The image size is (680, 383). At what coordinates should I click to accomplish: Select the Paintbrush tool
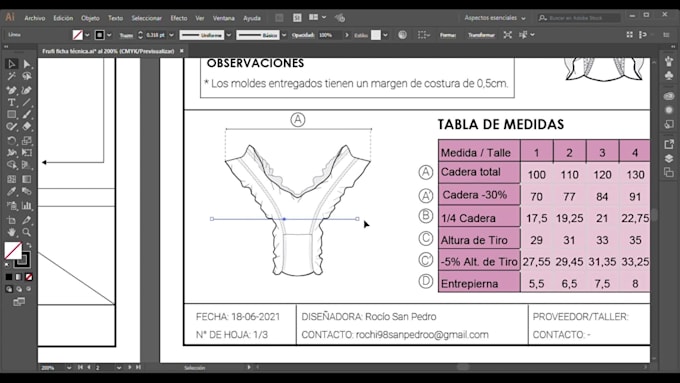point(26,115)
